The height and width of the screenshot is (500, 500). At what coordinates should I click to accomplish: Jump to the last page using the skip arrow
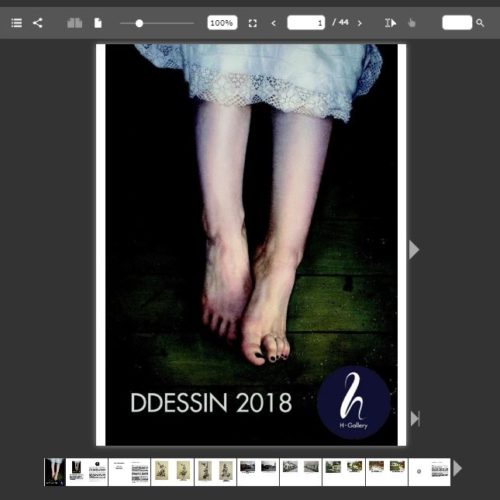click(x=415, y=419)
